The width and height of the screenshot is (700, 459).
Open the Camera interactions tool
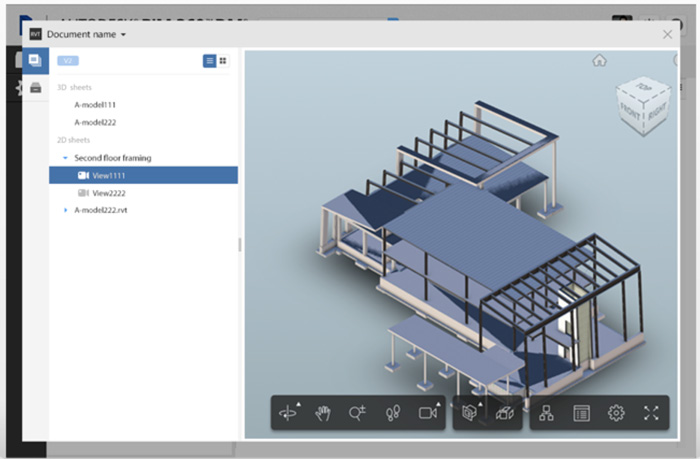428,413
